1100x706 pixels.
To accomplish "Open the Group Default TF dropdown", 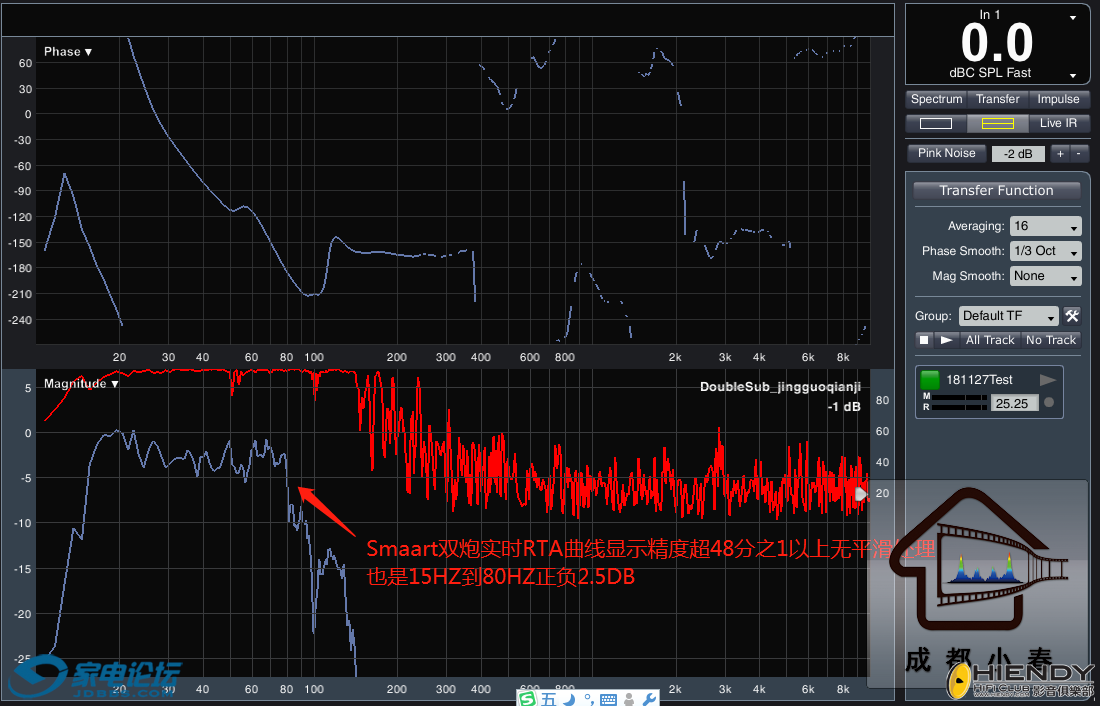I will 1008,316.
